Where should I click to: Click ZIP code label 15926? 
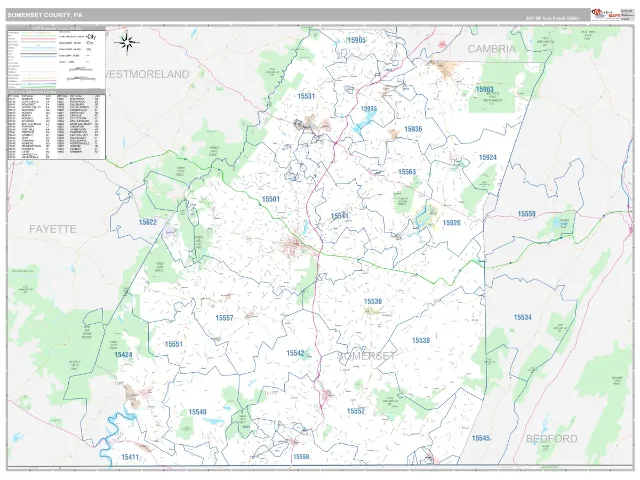point(451,223)
